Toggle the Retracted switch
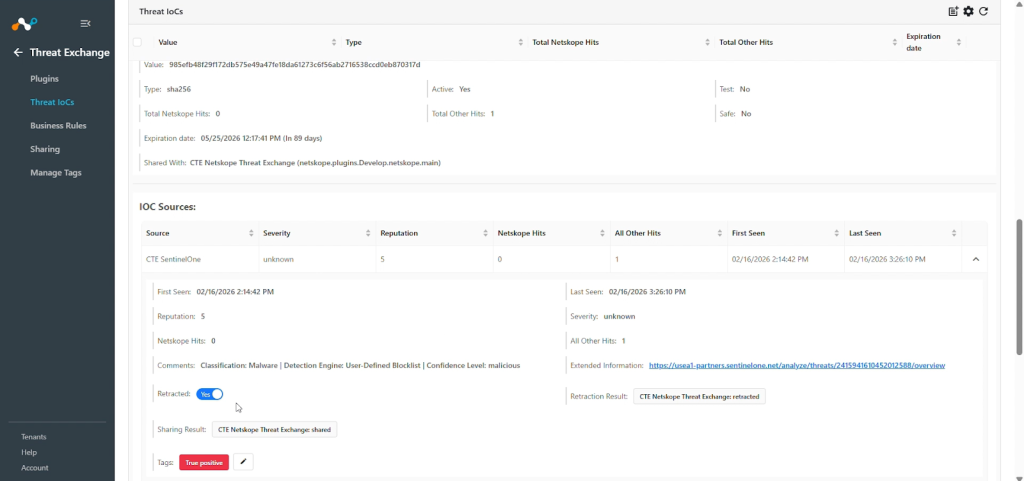 tap(210, 394)
